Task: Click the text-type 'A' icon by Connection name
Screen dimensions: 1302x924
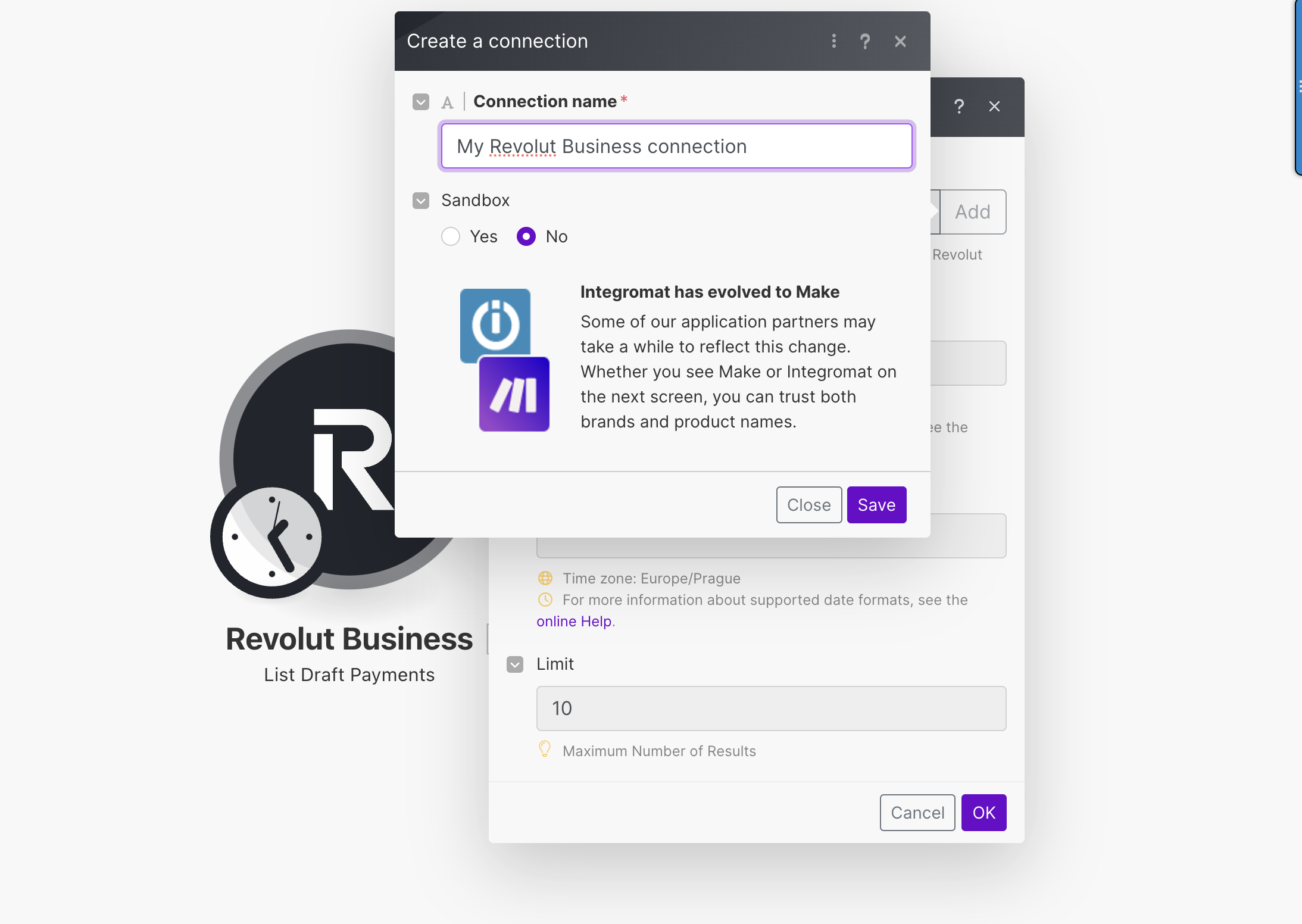Action: pyautogui.click(x=447, y=102)
